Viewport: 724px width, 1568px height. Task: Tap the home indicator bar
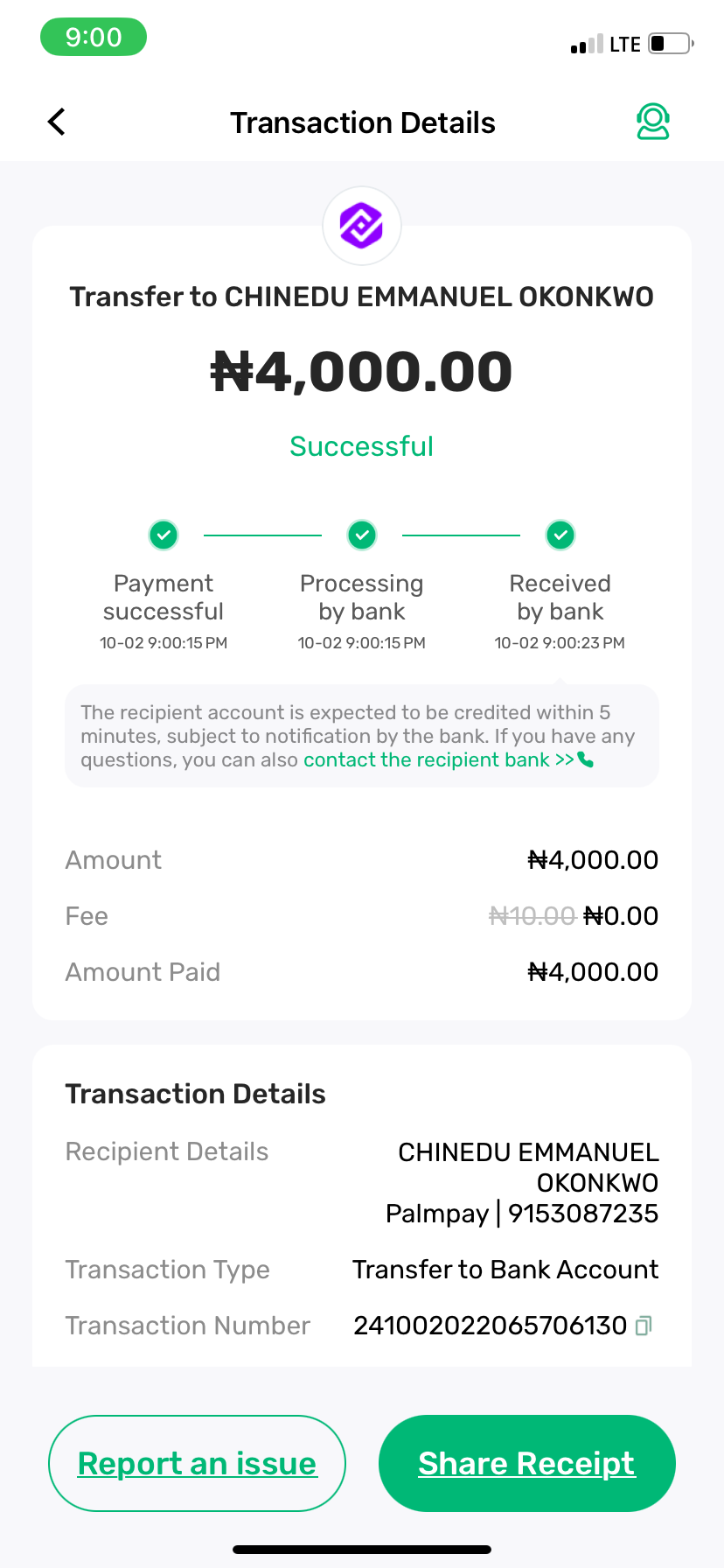coord(362,1550)
